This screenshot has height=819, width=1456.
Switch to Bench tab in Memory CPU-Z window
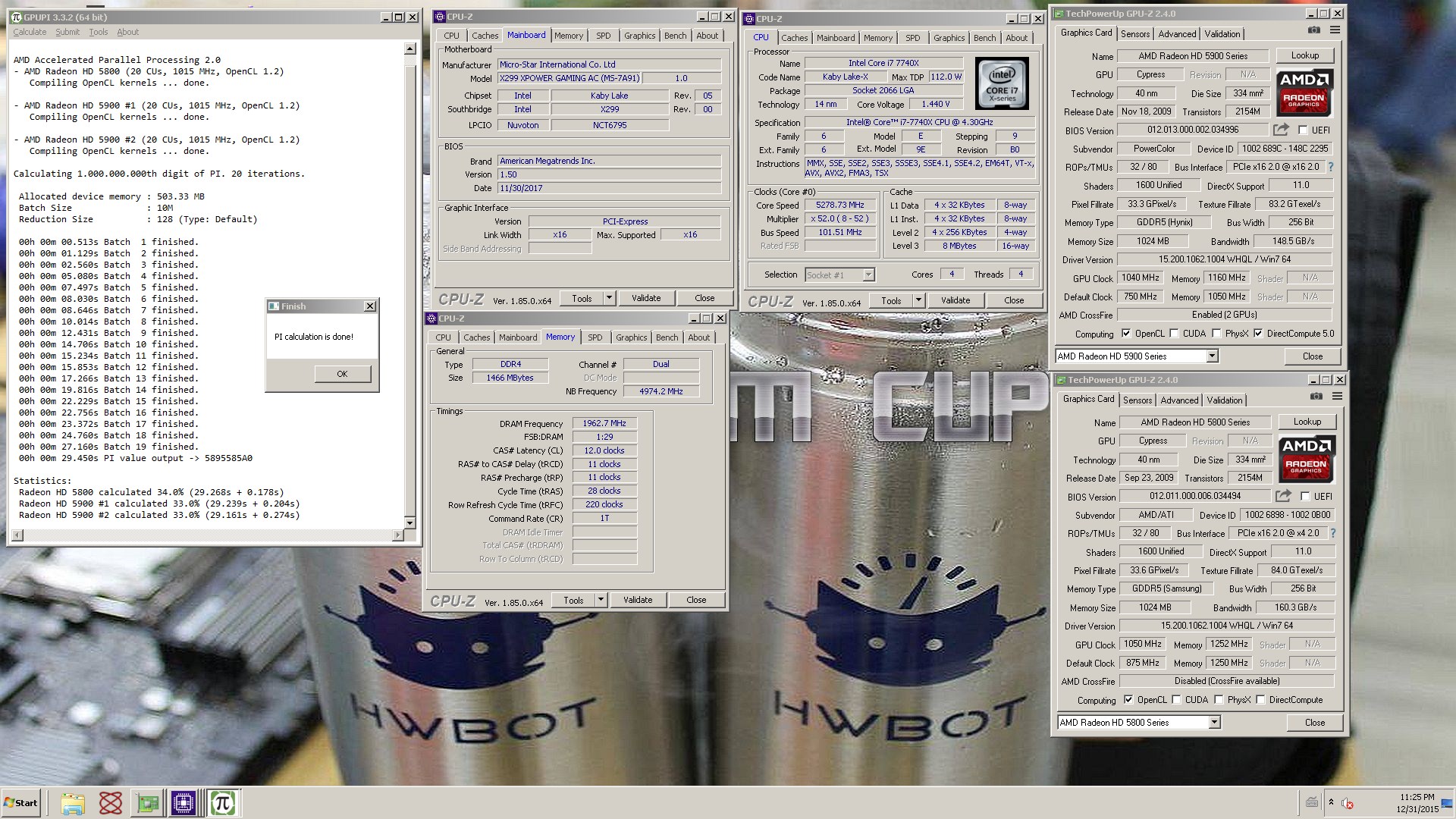[x=667, y=337]
